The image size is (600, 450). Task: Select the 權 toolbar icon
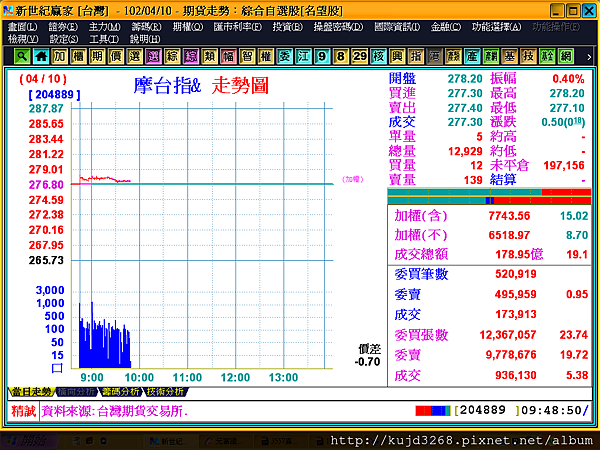(x=266, y=57)
